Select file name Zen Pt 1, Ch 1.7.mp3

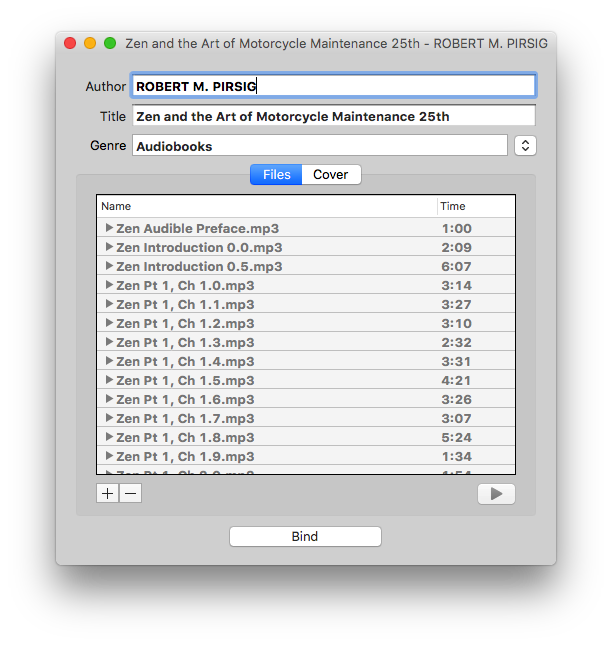click(185, 418)
